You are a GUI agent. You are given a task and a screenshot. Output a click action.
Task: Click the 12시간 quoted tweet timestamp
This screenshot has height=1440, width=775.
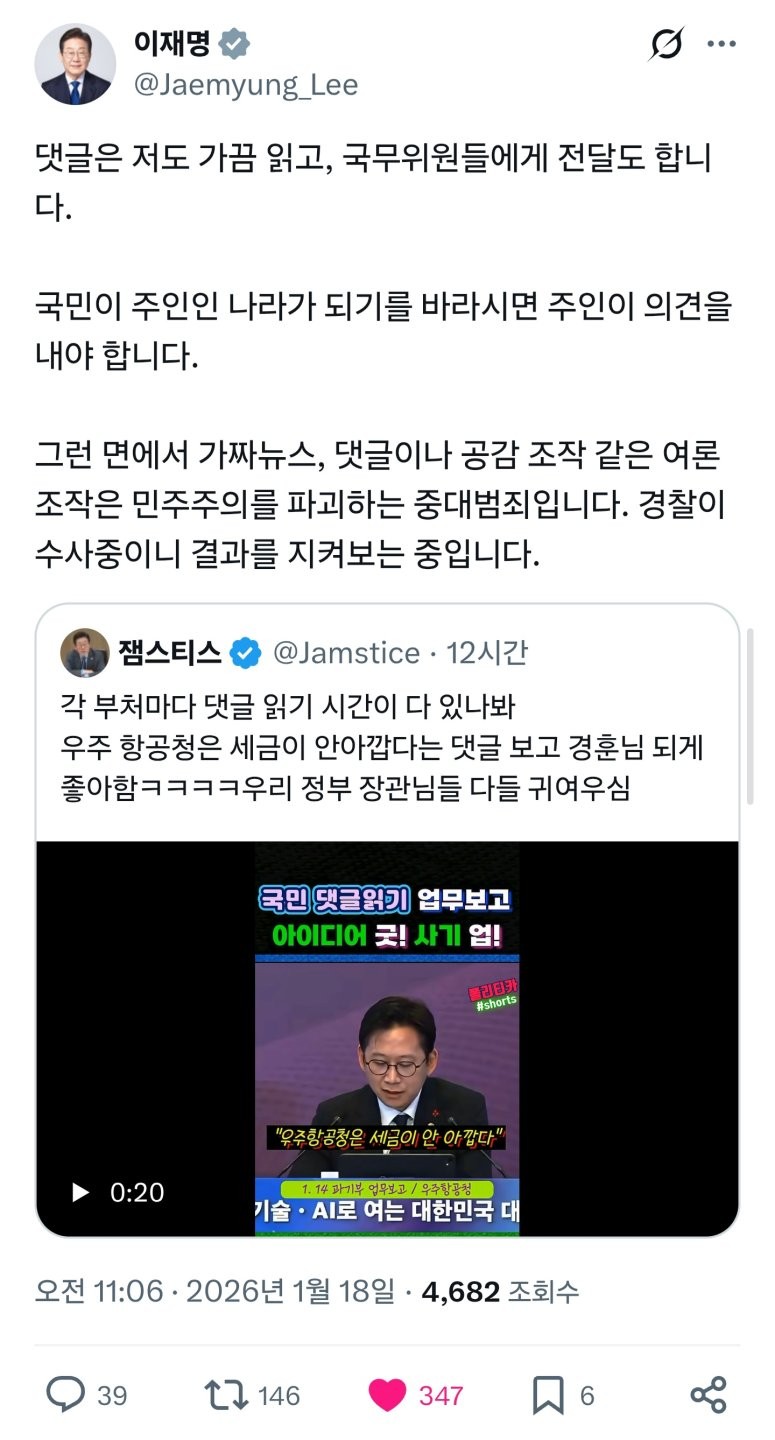(x=487, y=653)
